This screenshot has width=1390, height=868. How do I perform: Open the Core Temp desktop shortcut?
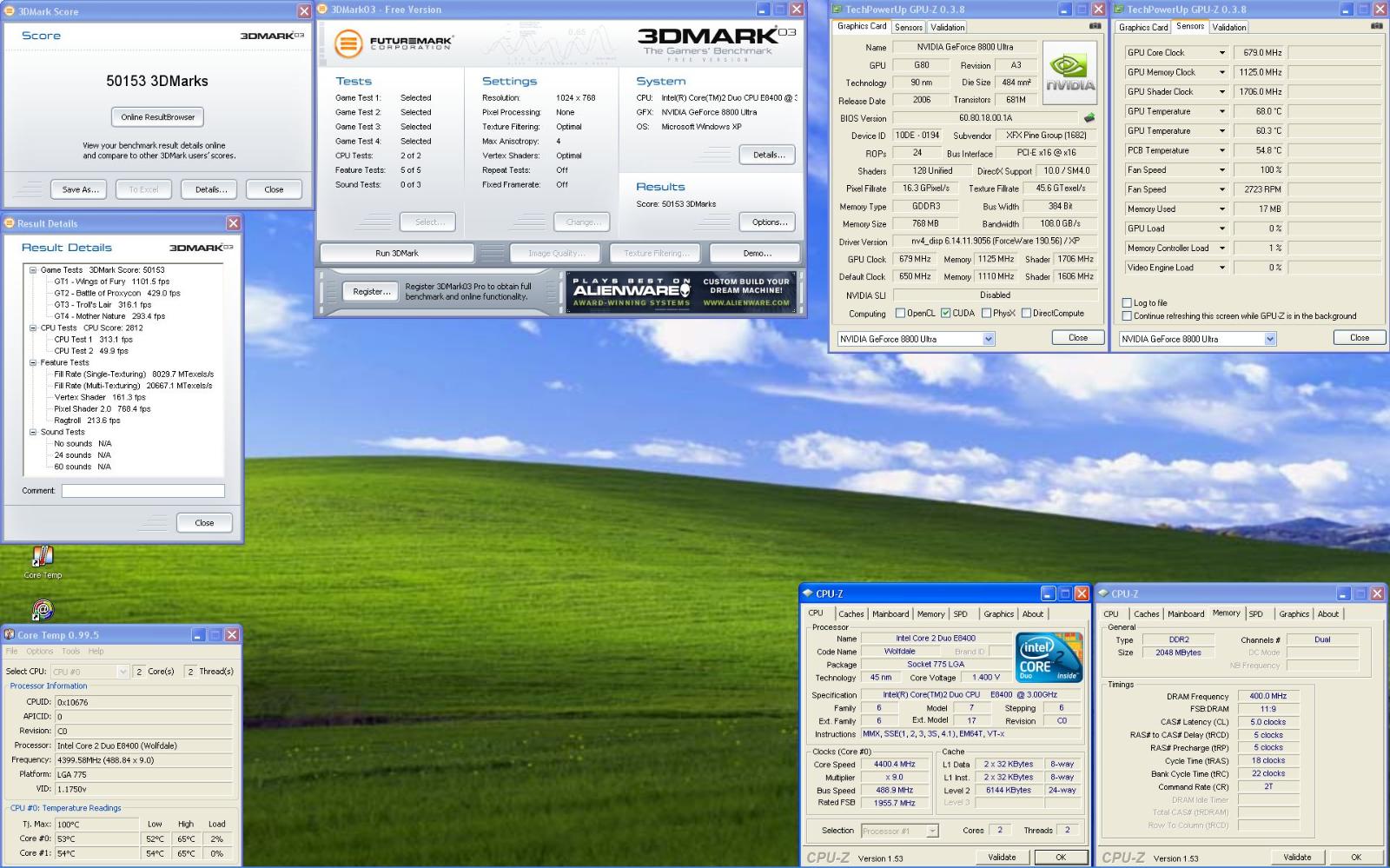tap(43, 562)
